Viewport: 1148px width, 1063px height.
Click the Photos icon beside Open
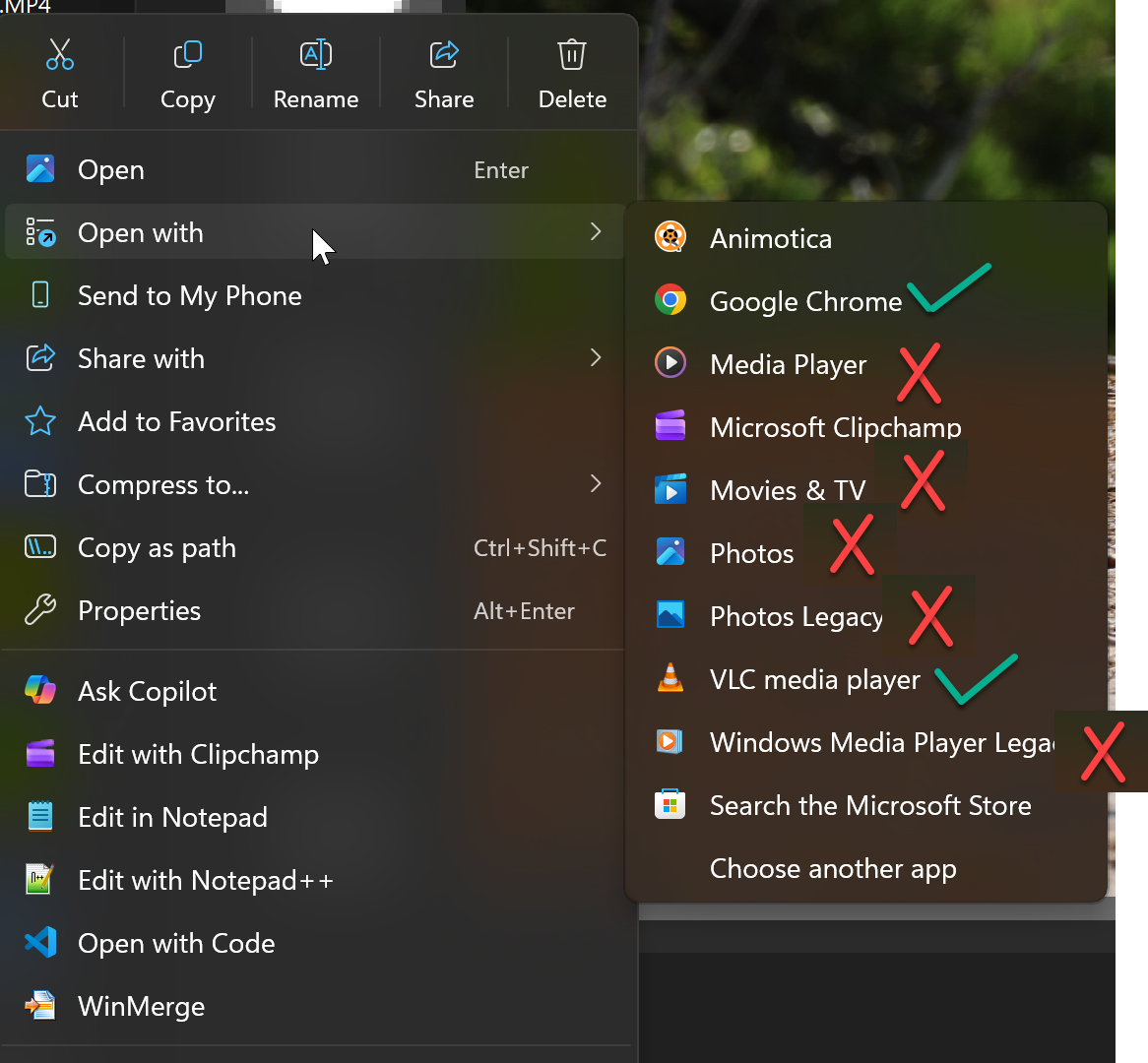pyautogui.click(x=40, y=169)
